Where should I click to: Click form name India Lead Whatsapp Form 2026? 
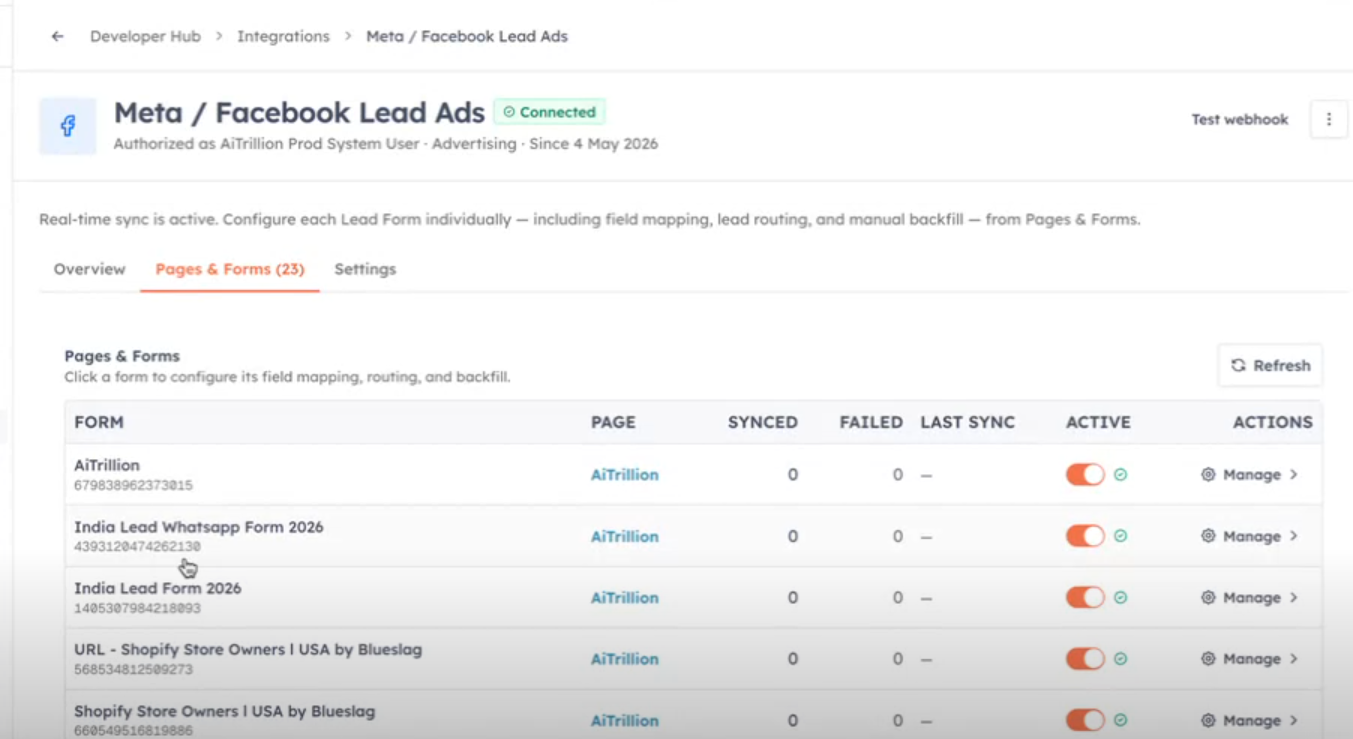coord(199,527)
